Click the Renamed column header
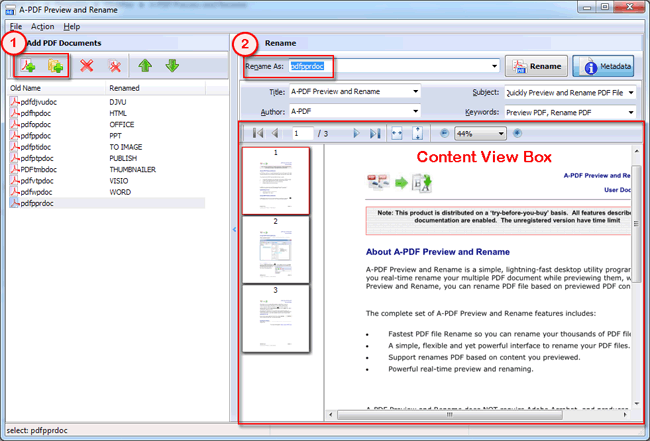650x441 pixels. 155,88
